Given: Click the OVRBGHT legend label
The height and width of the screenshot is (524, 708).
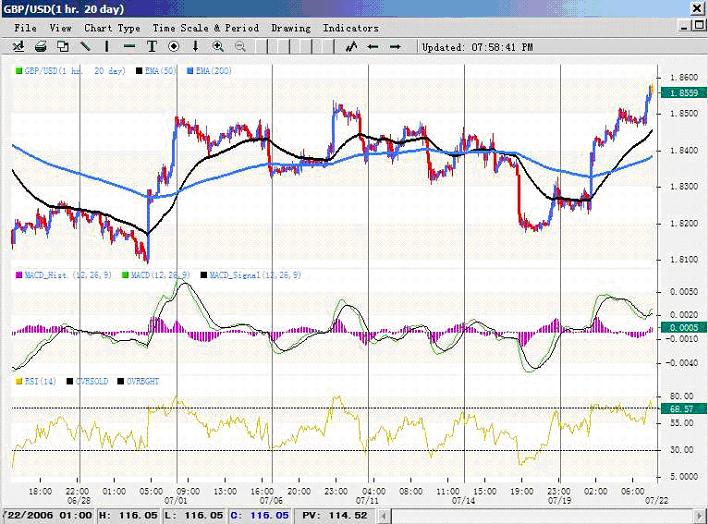Looking at the screenshot, I should click(143, 382).
